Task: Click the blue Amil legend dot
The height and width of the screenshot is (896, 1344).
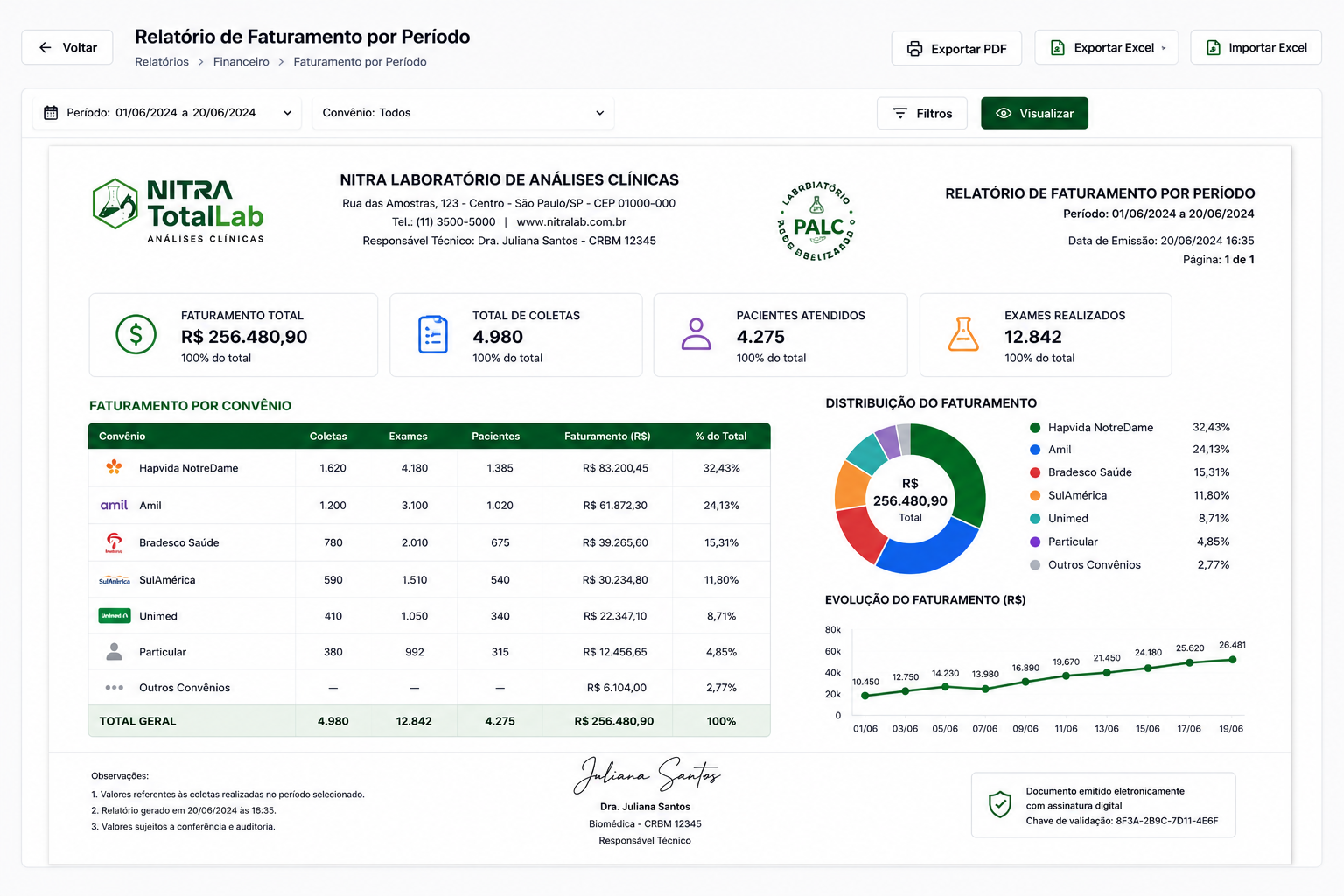Action: [1035, 450]
